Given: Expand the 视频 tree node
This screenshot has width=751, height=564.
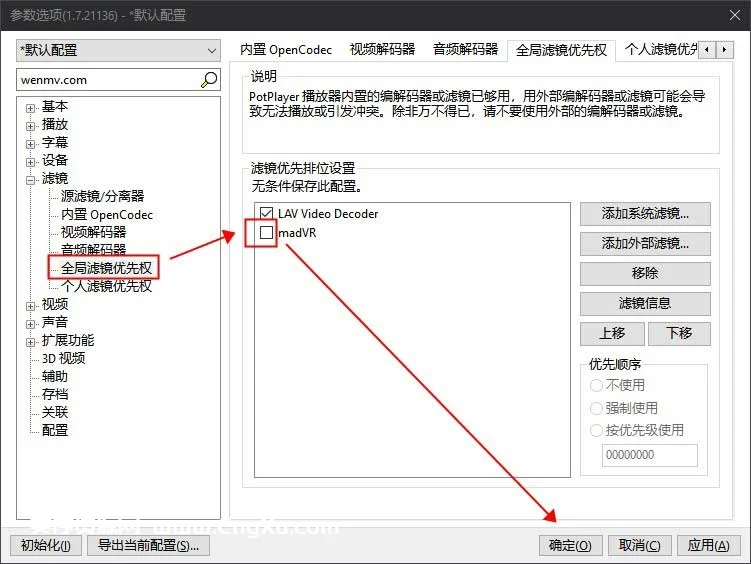Looking at the screenshot, I should [x=30, y=306].
